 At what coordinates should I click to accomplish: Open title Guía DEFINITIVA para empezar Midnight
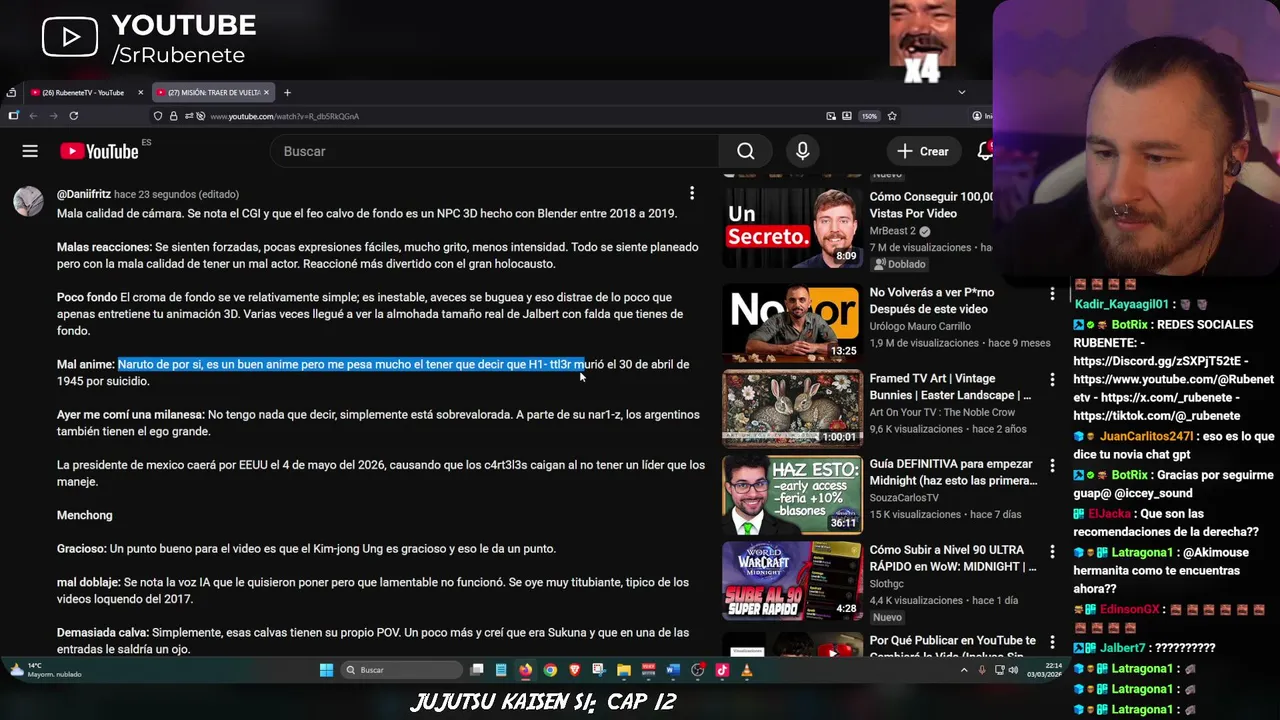(953, 472)
